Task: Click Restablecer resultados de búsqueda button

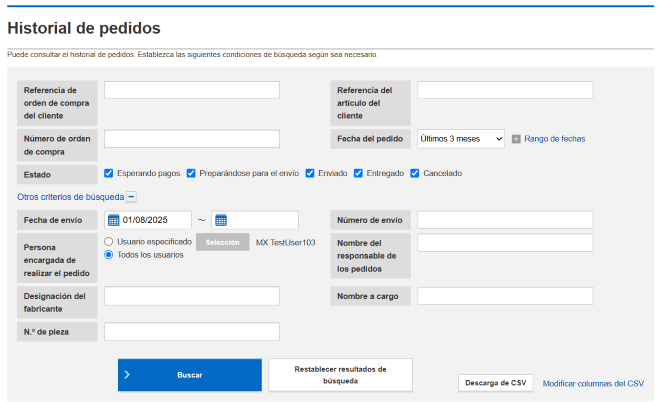Action: coord(340,375)
